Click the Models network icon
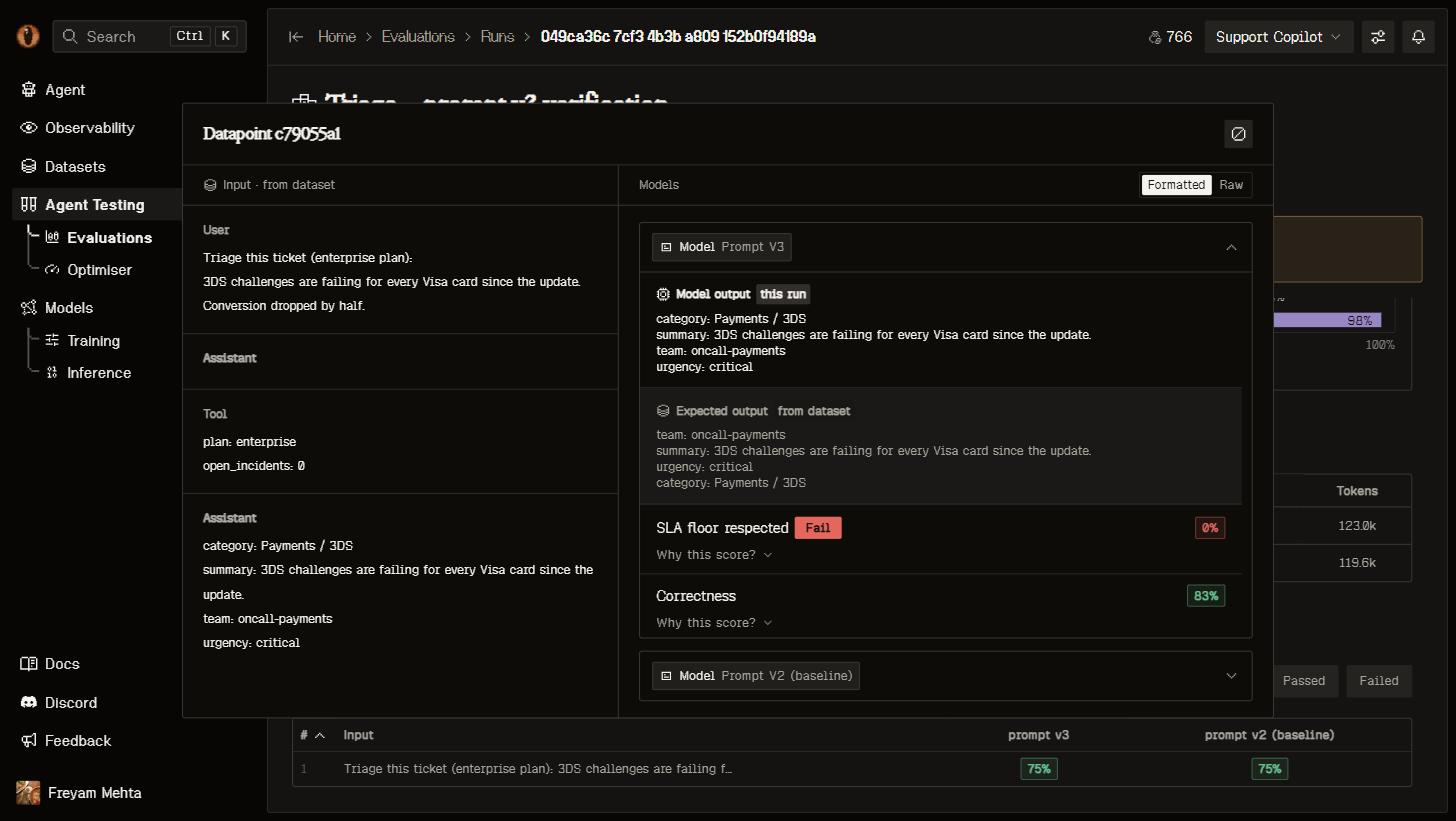Image resolution: width=1456 pixels, height=821 pixels. [x=29, y=308]
